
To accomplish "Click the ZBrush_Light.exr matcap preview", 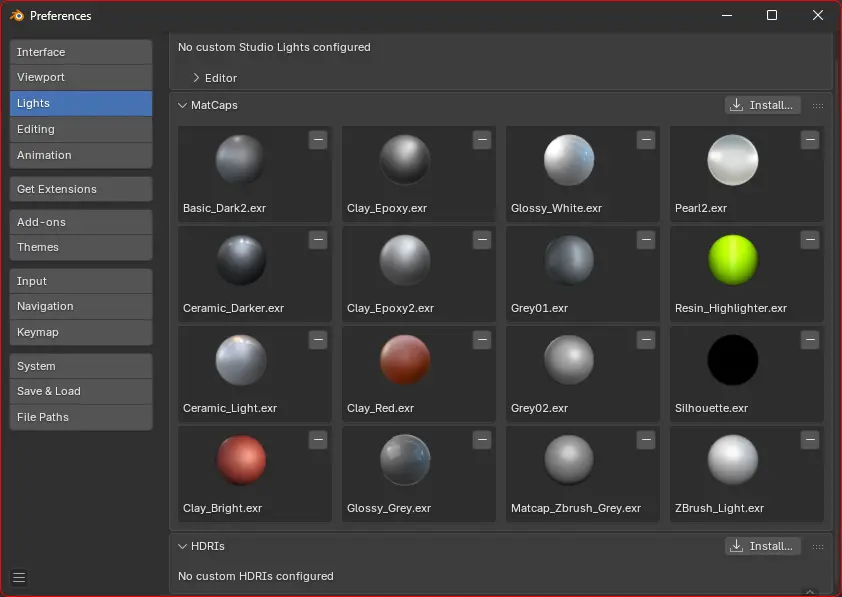I will tap(733, 460).
